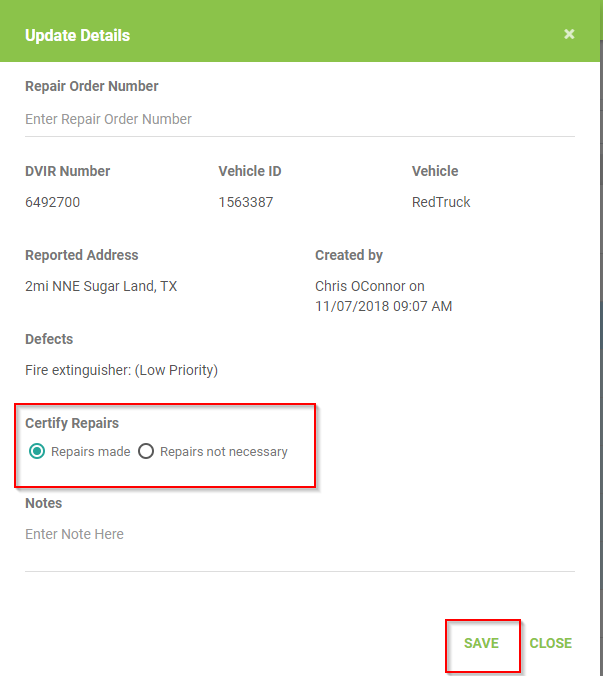Click the Vehicle ID value 1563387
Screen dimensions: 603x676
coord(245,202)
